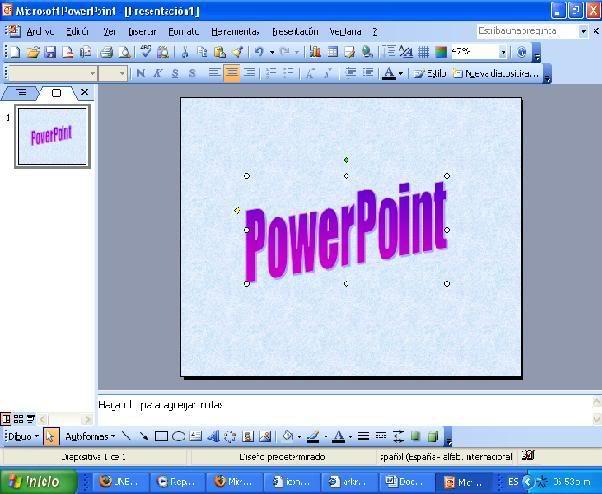Image resolution: width=602 pixels, height=494 pixels.
Task: Expand the Line Color dropdown arrow
Action: [x=326, y=436]
